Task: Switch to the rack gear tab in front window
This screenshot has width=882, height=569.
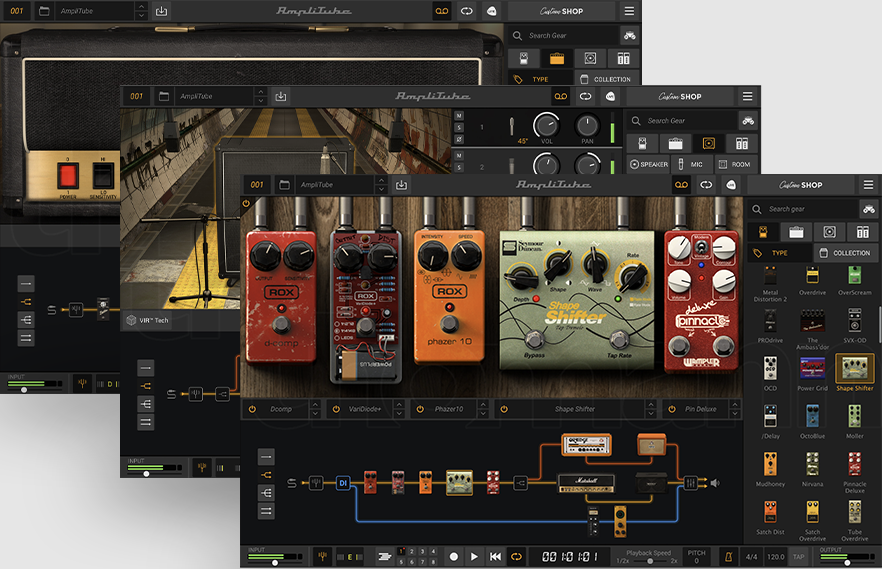Action: coord(862,232)
